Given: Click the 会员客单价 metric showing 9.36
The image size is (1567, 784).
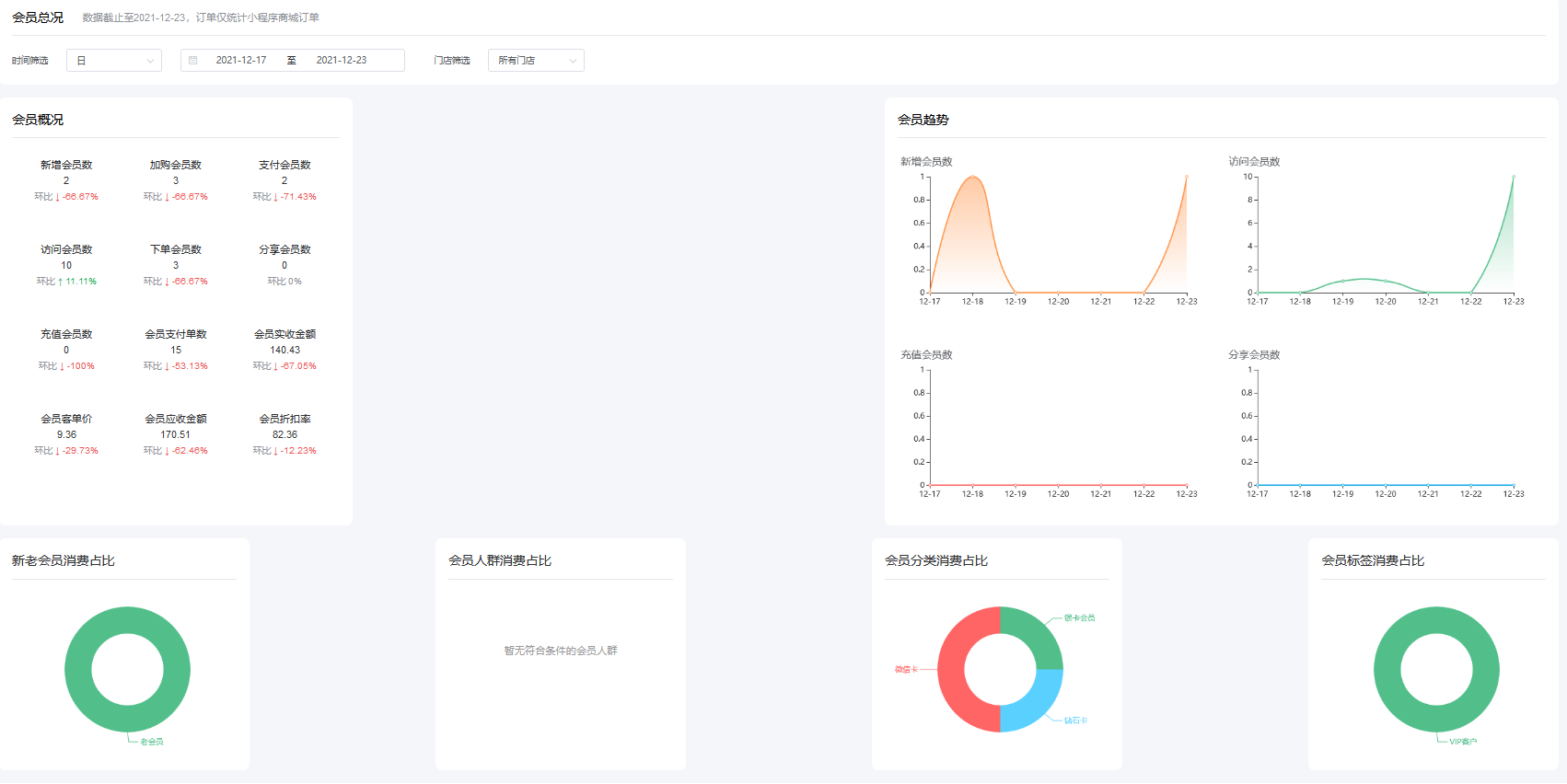Looking at the screenshot, I should click(x=66, y=433).
